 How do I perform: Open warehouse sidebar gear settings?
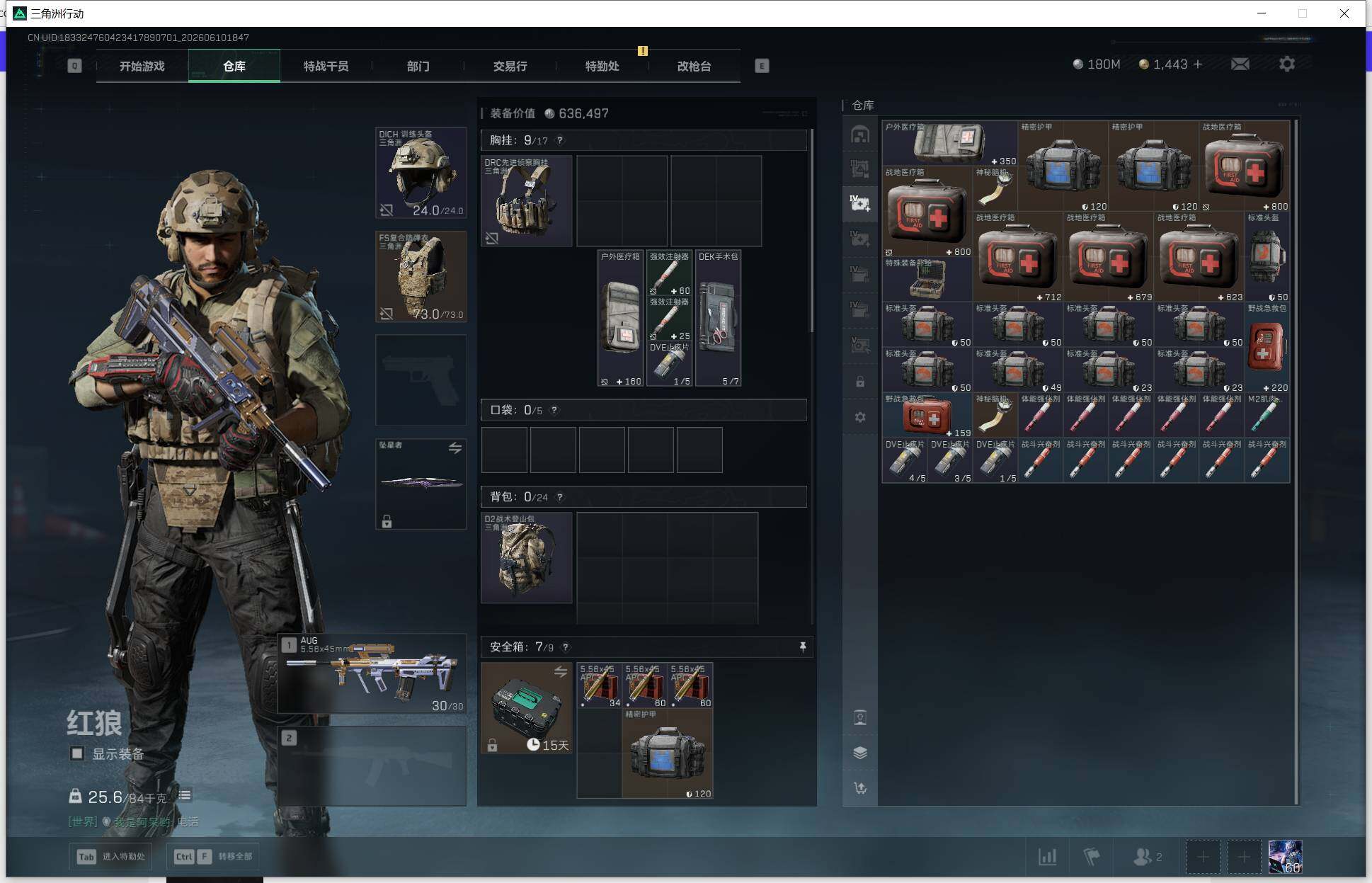860,417
